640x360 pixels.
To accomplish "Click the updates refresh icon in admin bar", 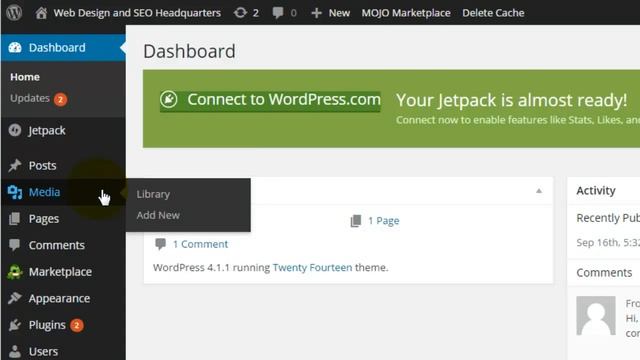I will 240,13.
